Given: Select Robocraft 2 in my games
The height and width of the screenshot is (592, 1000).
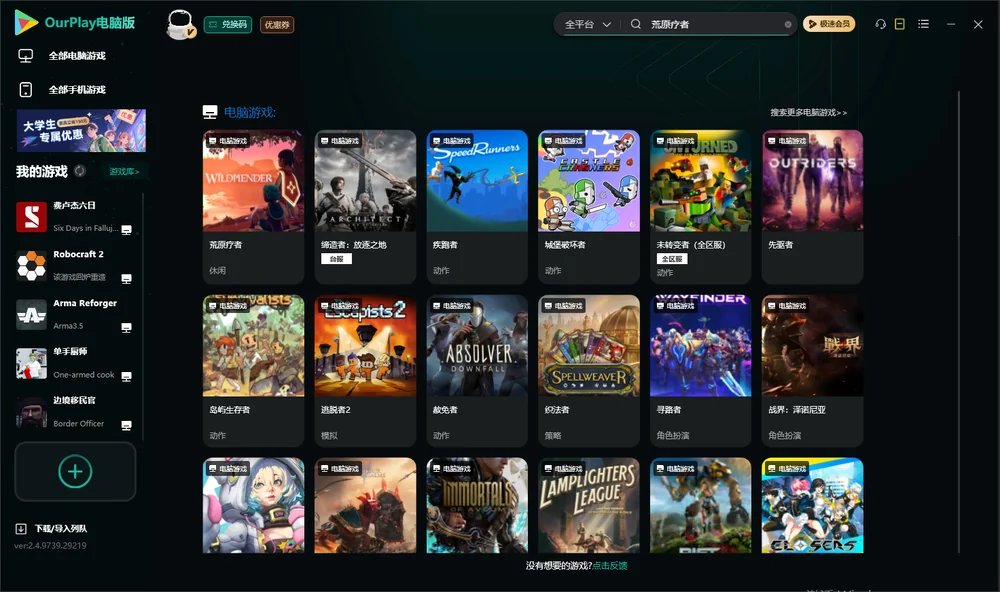Looking at the screenshot, I should tap(75, 265).
